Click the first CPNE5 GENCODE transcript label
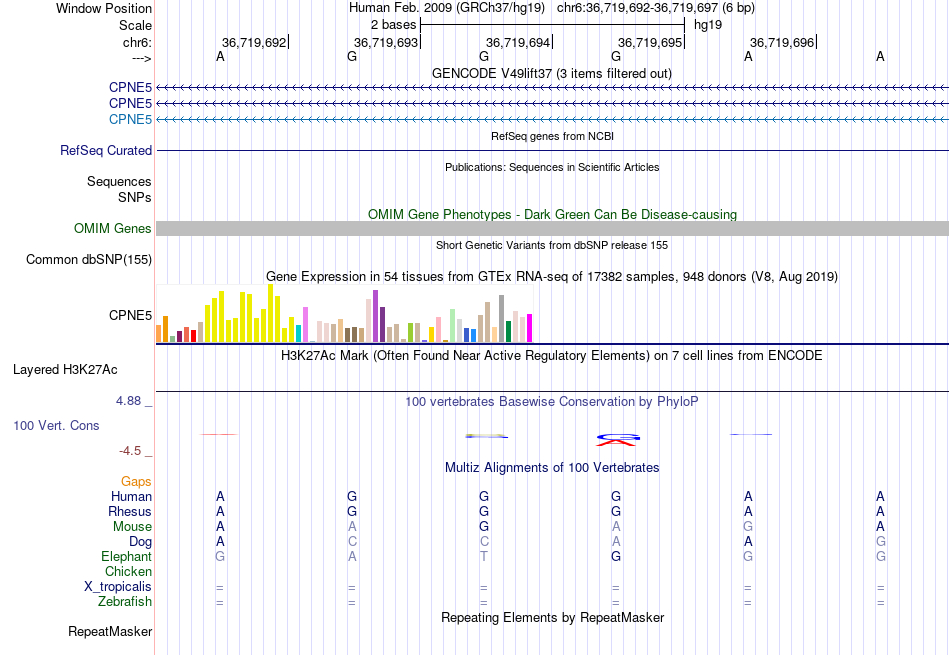The width and height of the screenshot is (950, 655). (130, 87)
